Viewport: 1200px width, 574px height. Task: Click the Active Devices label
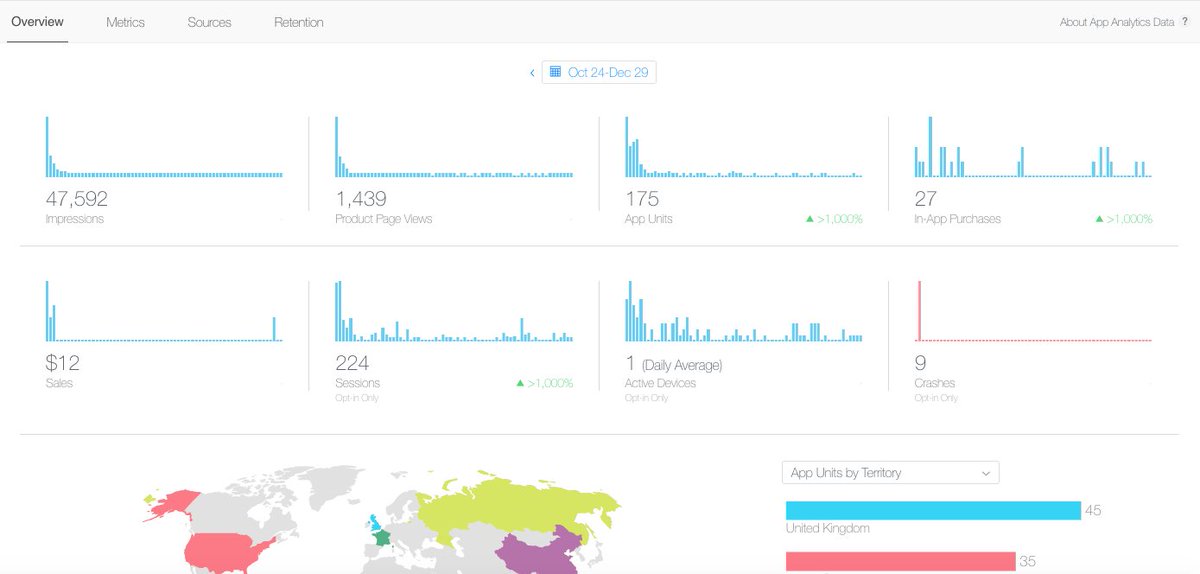pyautogui.click(x=660, y=383)
